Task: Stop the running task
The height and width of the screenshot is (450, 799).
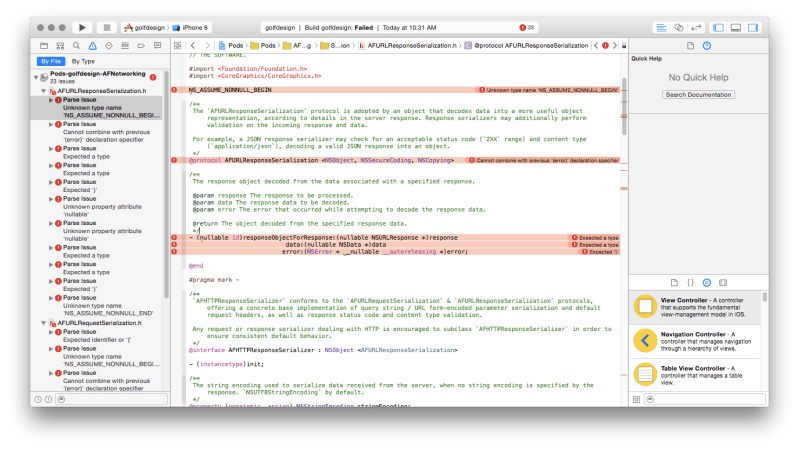Action: click(106, 28)
